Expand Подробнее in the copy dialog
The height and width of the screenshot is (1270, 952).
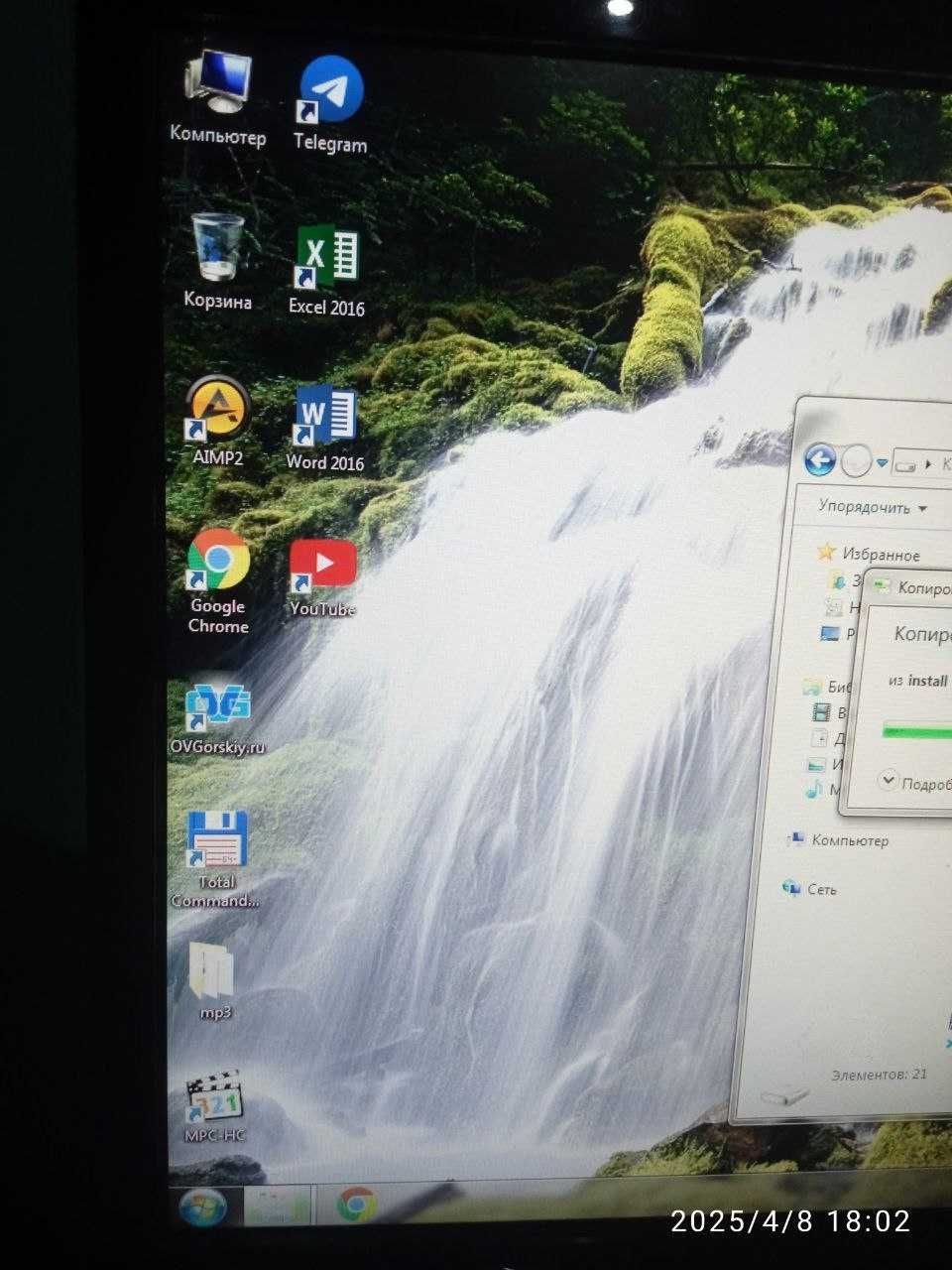(x=915, y=783)
